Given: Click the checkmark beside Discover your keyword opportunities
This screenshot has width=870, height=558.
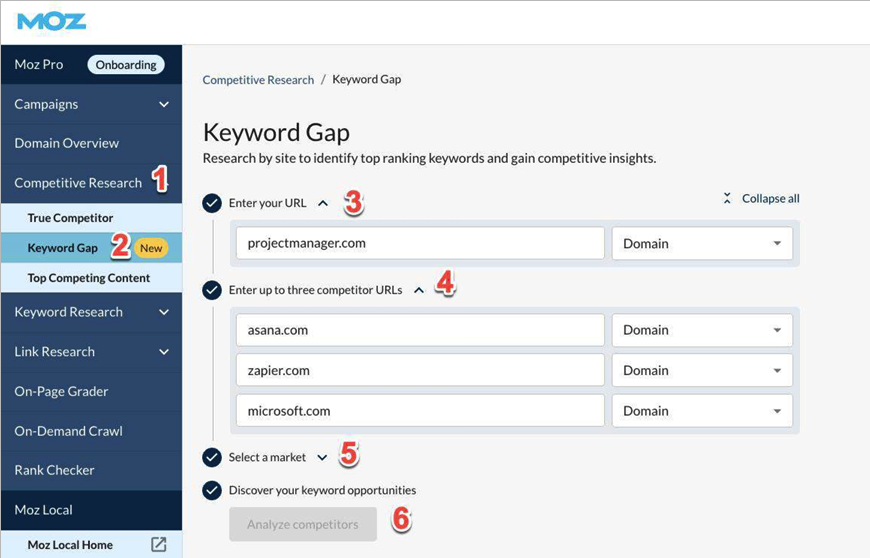Looking at the screenshot, I should coord(212,490).
